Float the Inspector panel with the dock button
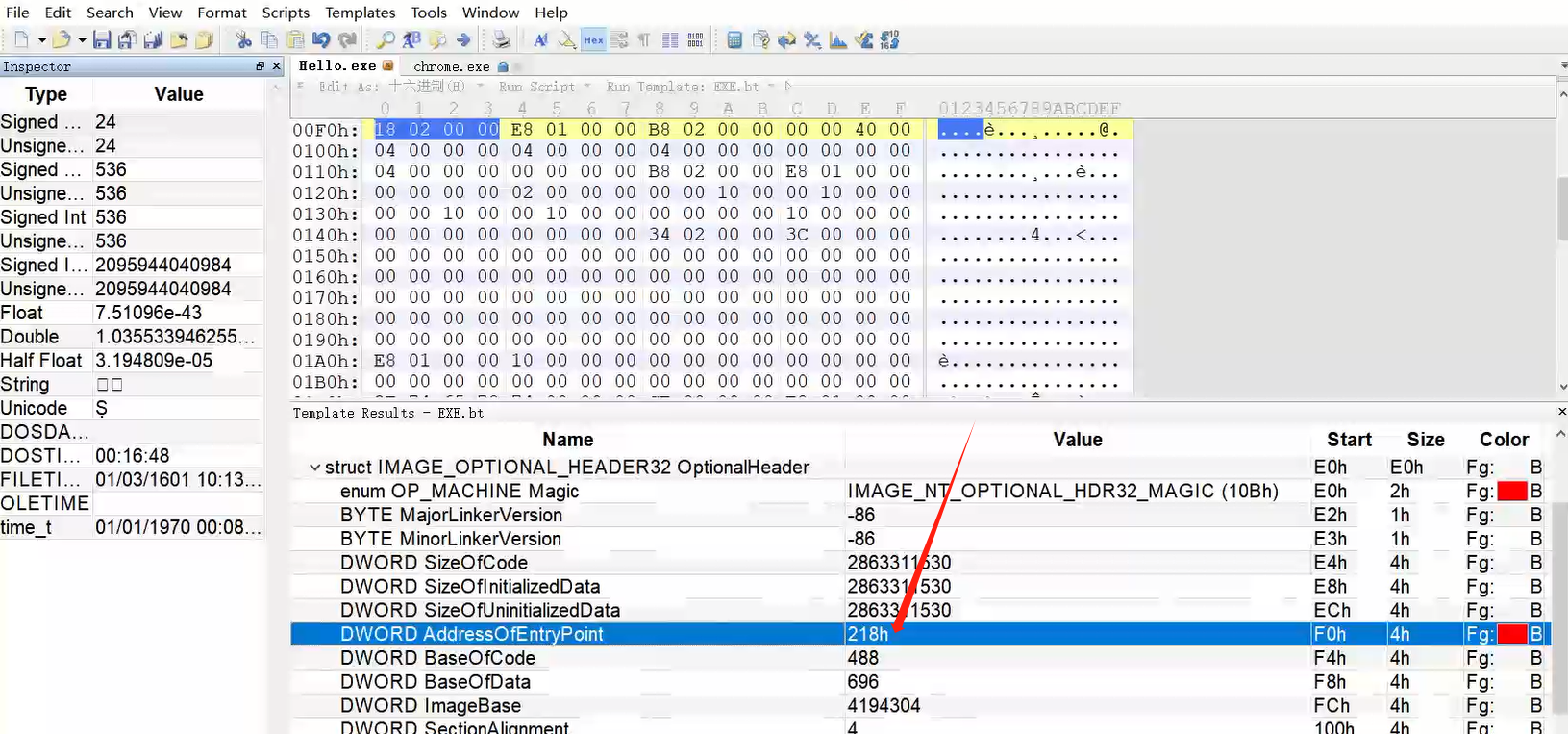Image resolution: width=1568 pixels, height=734 pixels. (260, 66)
